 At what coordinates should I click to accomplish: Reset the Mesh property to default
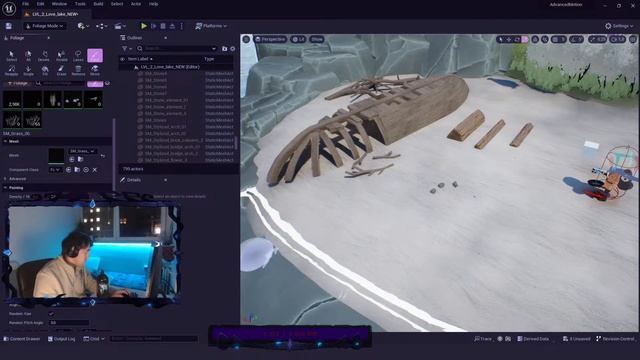tap(103, 156)
